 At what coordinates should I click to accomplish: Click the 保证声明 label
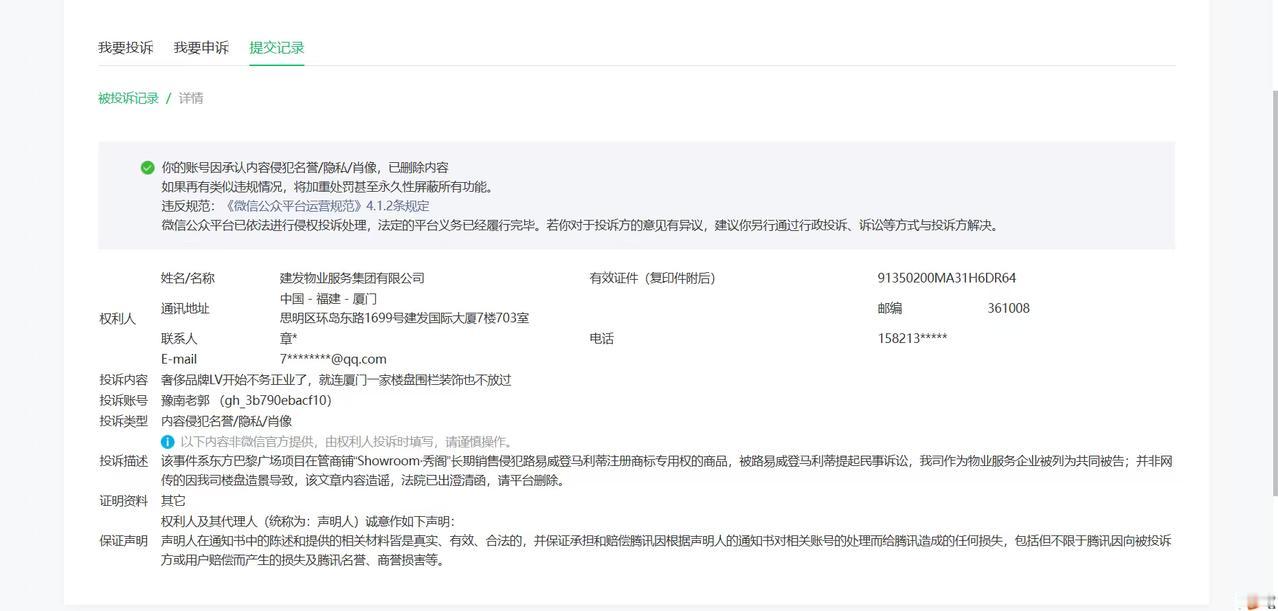coord(123,541)
